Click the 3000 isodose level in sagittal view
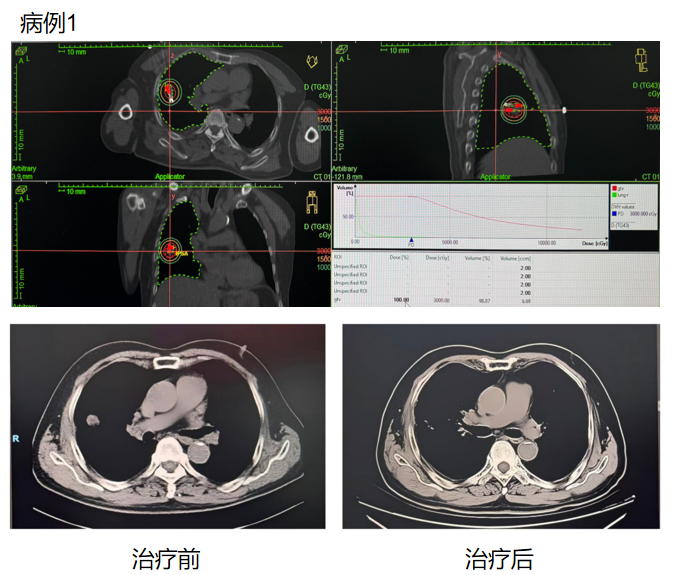Screen dimensions: 681x575 651,111
